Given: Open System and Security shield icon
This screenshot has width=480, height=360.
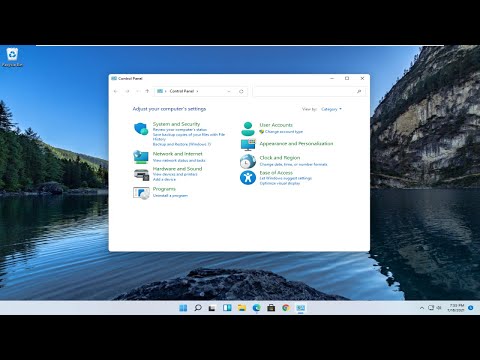Looking at the screenshot, I should click(x=141, y=129).
